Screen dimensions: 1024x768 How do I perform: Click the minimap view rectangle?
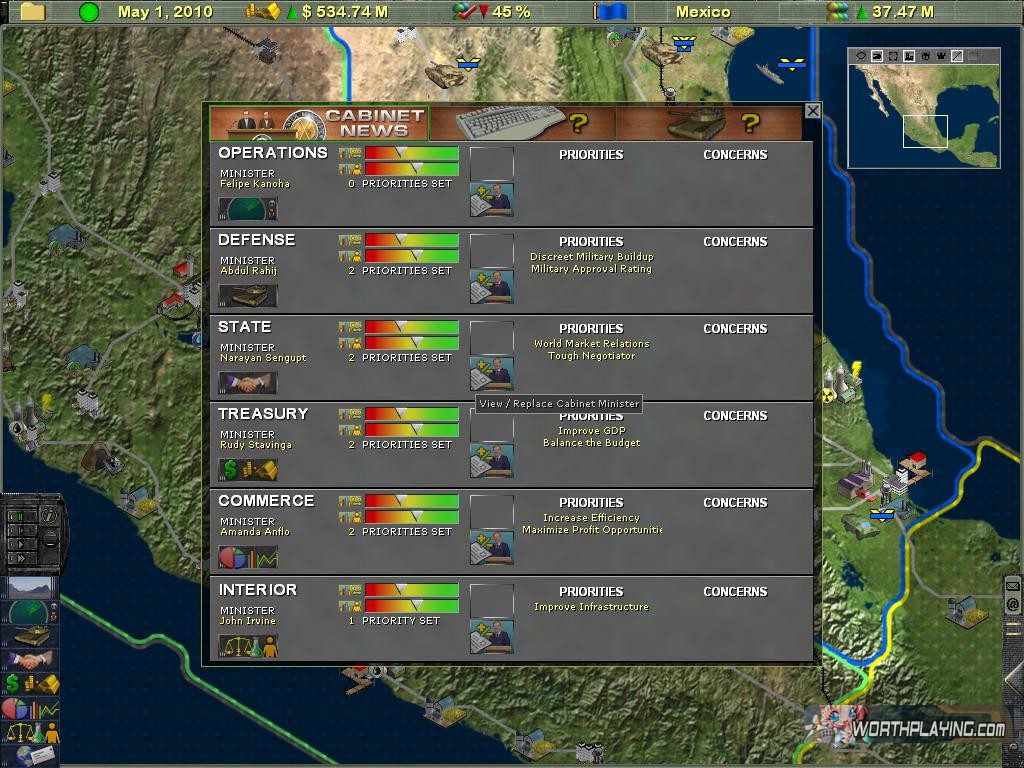click(925, 132)
